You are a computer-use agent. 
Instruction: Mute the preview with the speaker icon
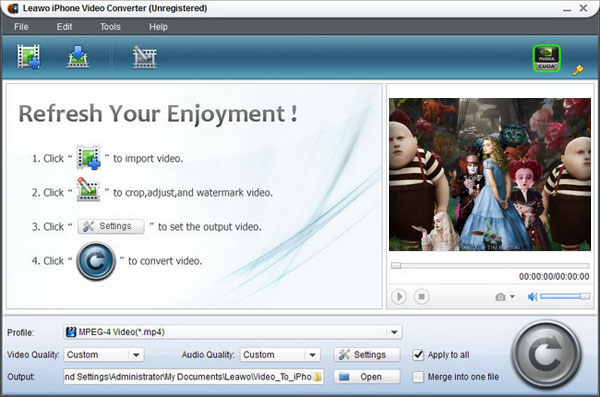tap(532, 297)
